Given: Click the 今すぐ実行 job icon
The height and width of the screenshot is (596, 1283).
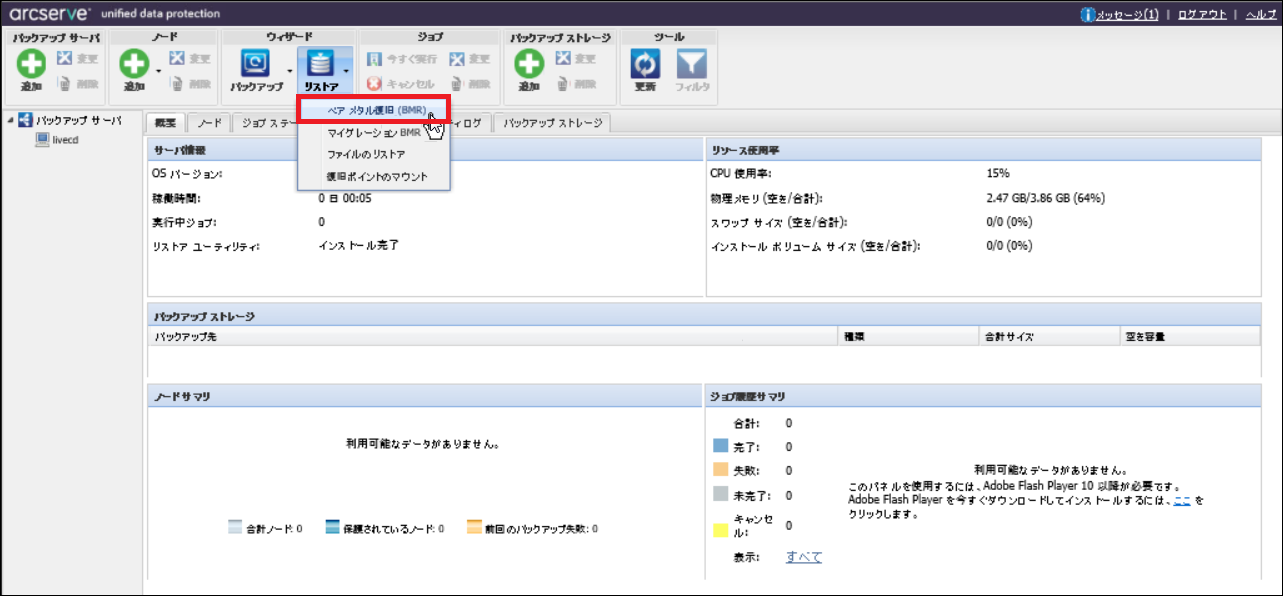Looking at the screenshot, I should pos(375,59).
